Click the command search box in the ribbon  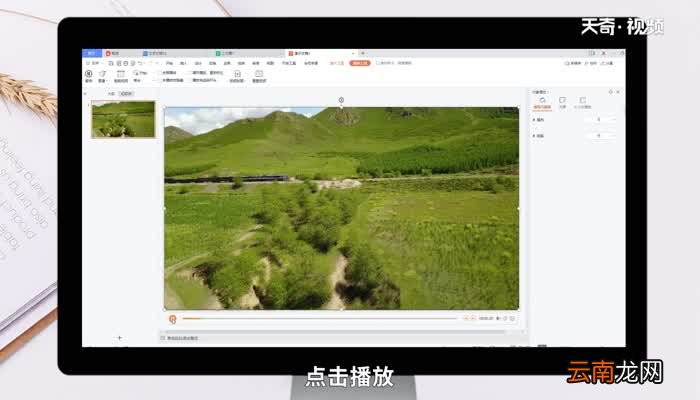(x=395, y=63)
